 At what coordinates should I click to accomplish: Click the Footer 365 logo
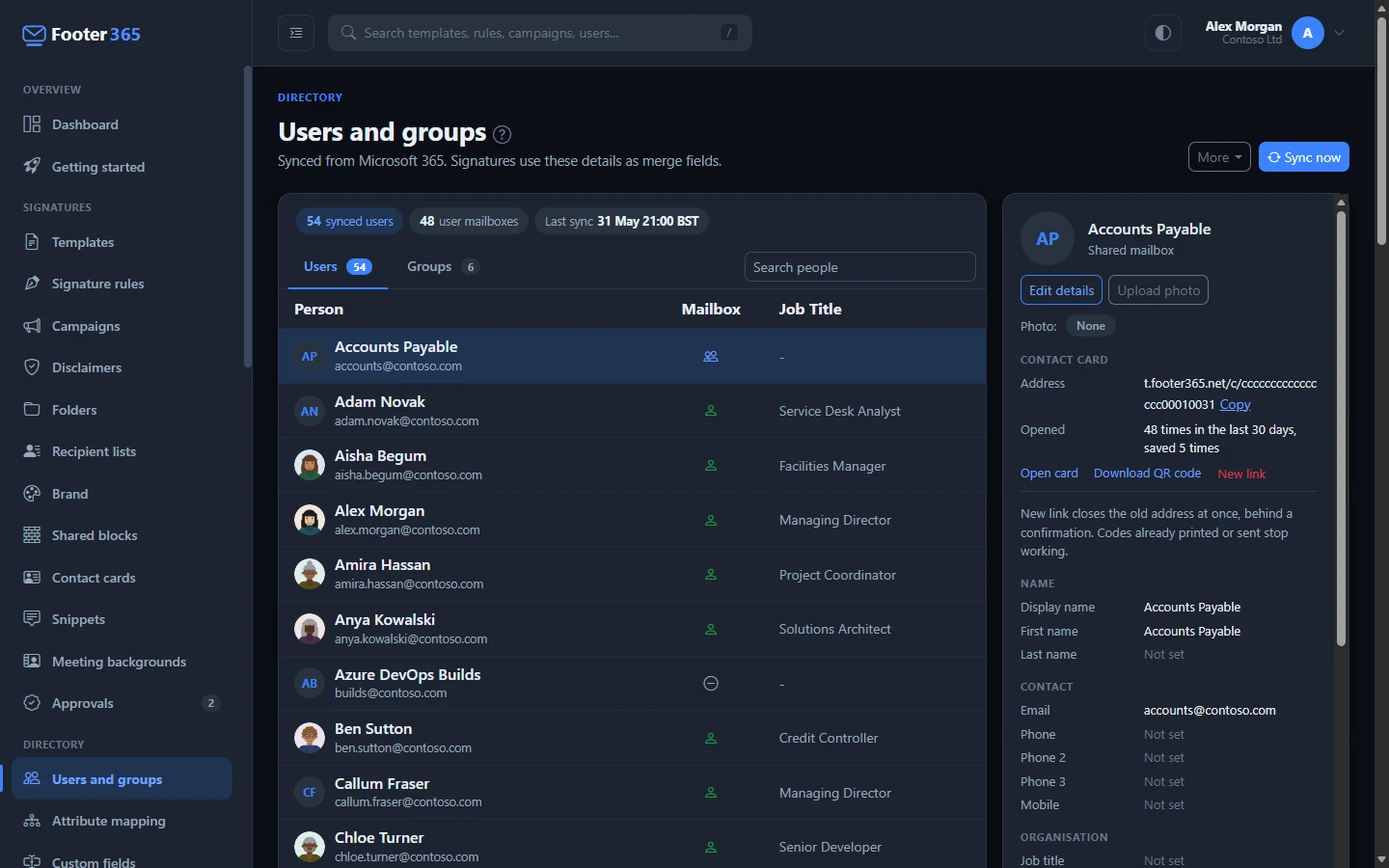pyautogui.click(x=81, y=35)
